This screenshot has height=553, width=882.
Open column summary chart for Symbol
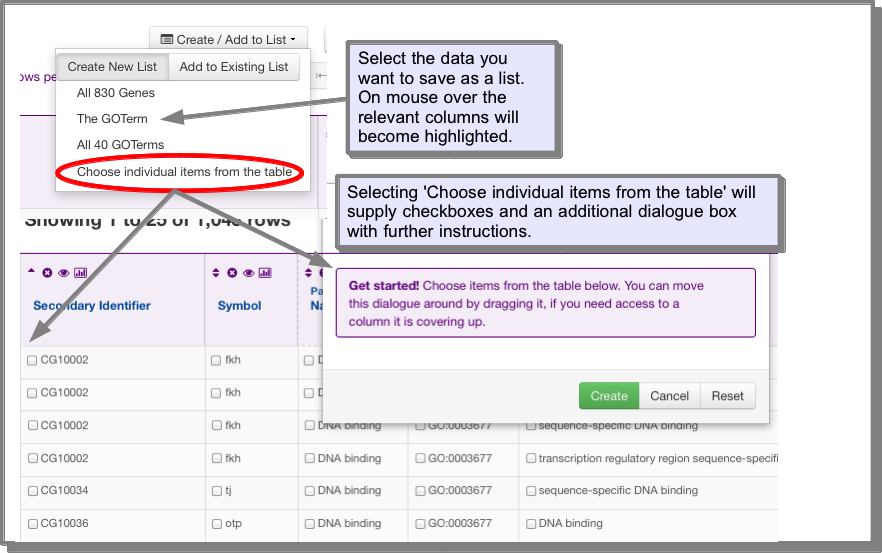click(x=265, y=273)
